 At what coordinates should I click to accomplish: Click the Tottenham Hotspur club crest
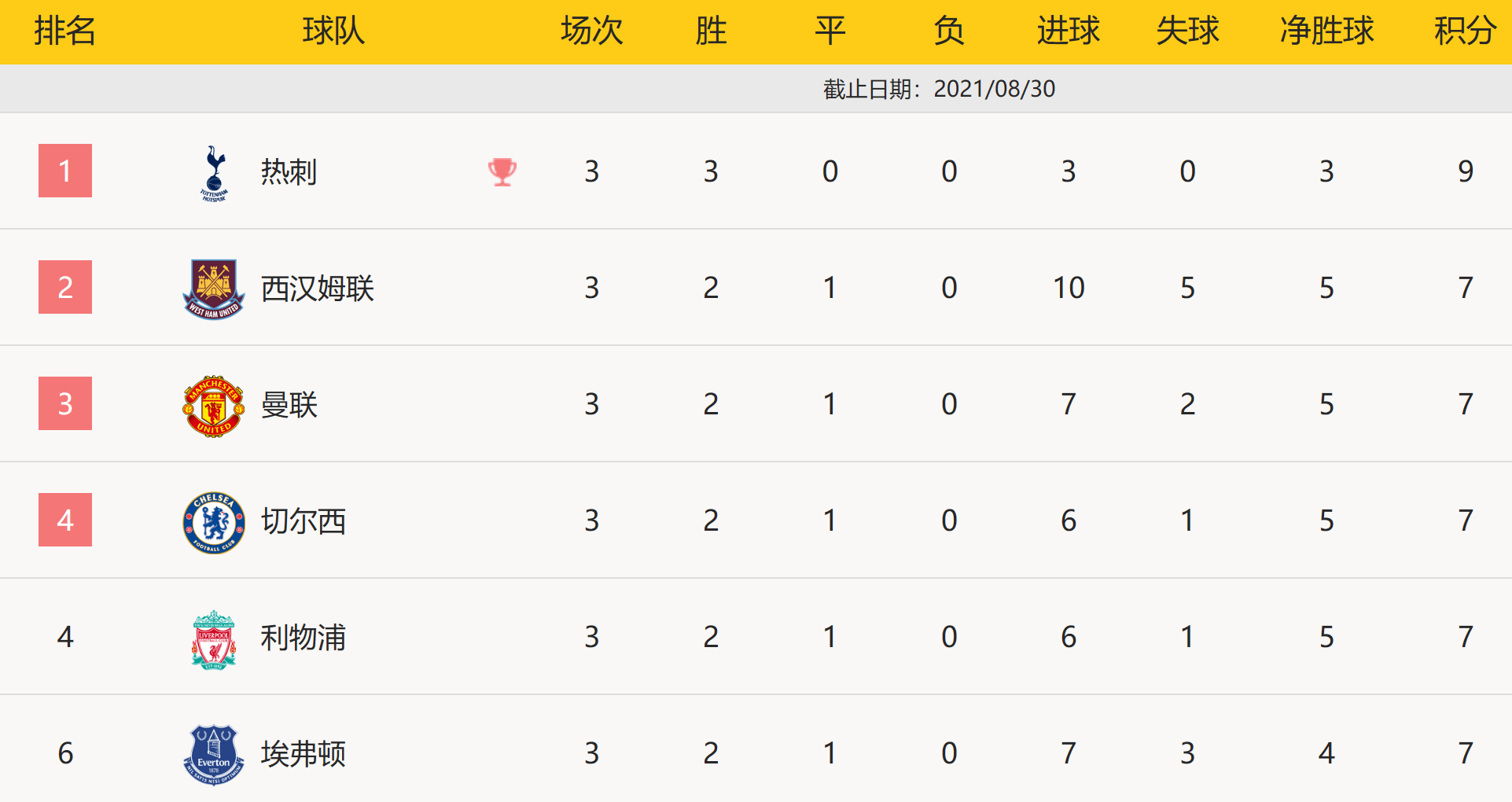point(214,173)
